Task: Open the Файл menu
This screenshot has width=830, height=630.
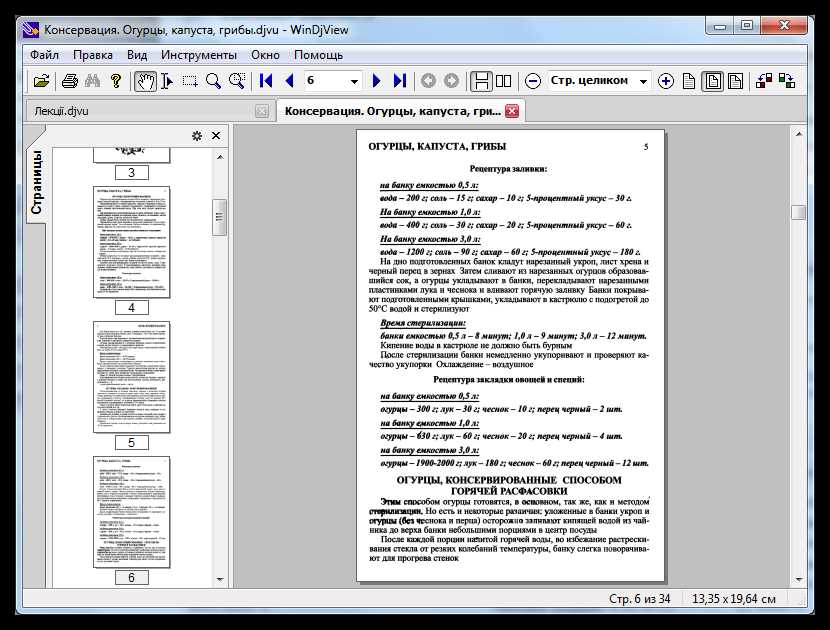Action: (44, 55)
